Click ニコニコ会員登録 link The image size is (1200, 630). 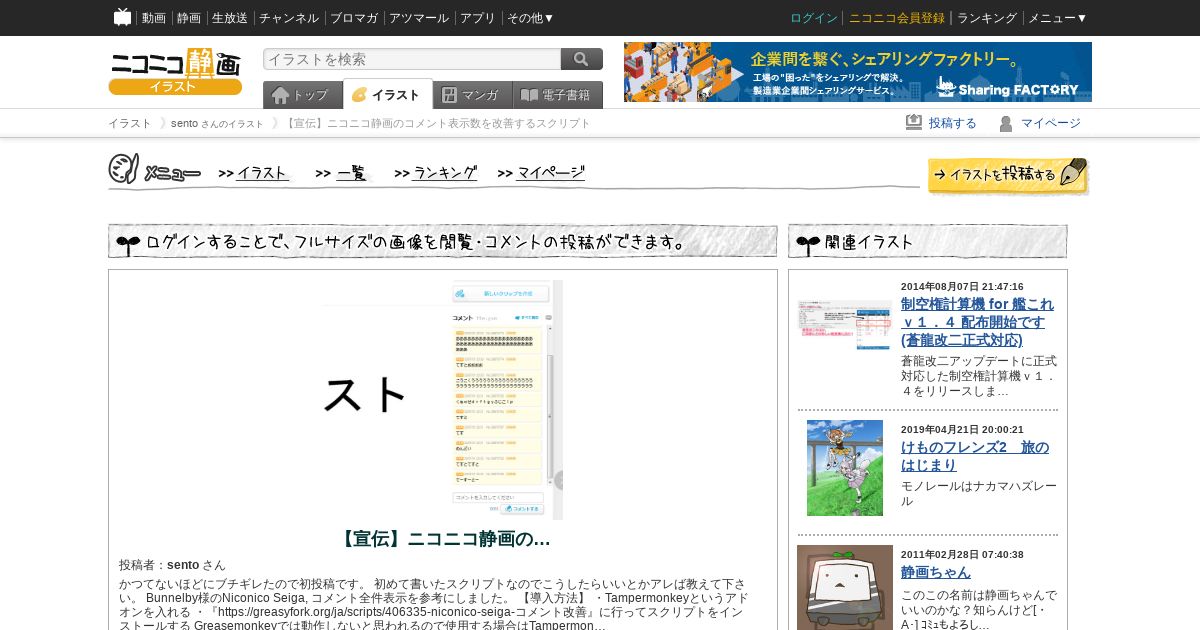click(897, 18)
